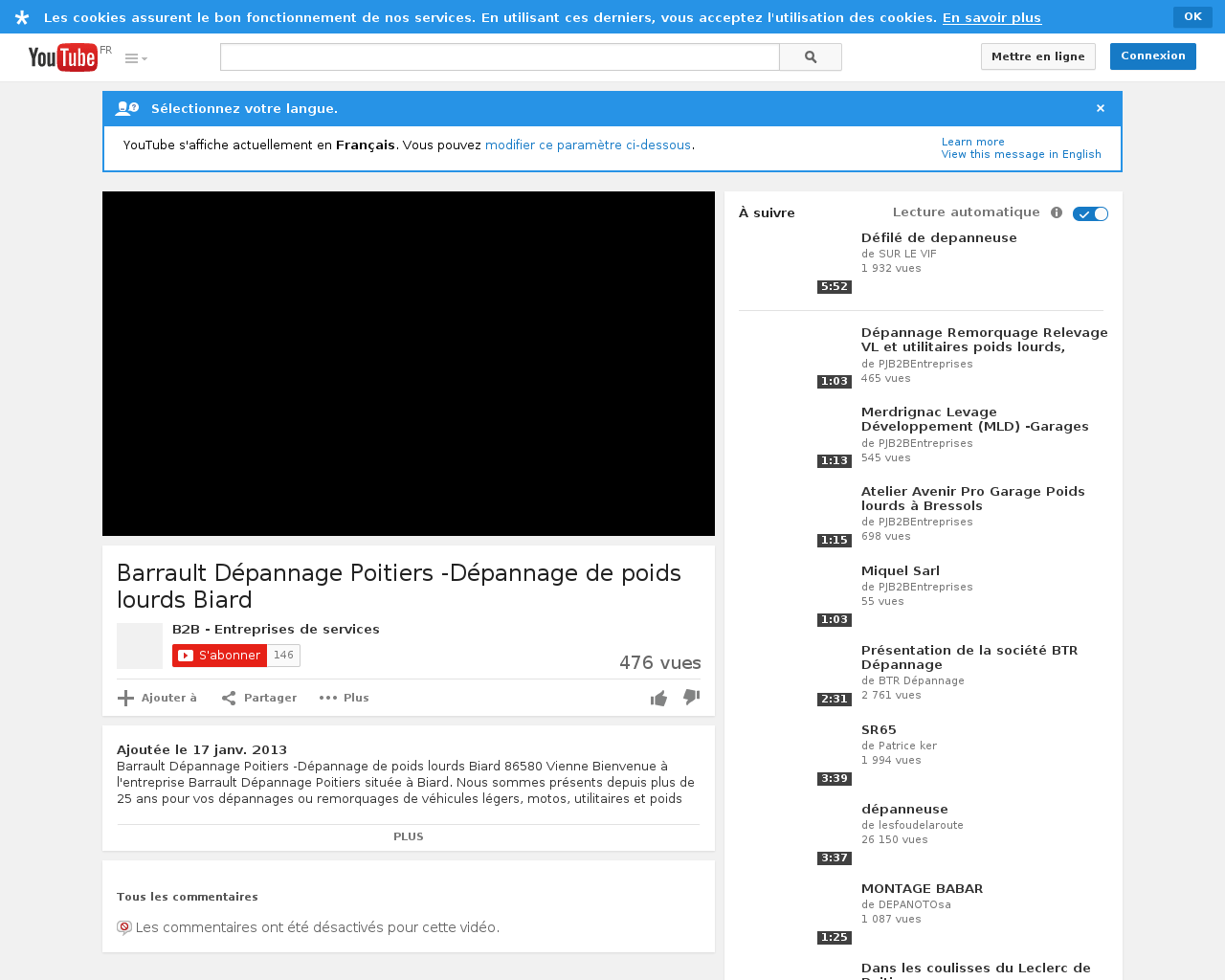Click de DEPANOTOsa channel name
The width and height of the screenshot is (1225, 980).
[906, 905]
